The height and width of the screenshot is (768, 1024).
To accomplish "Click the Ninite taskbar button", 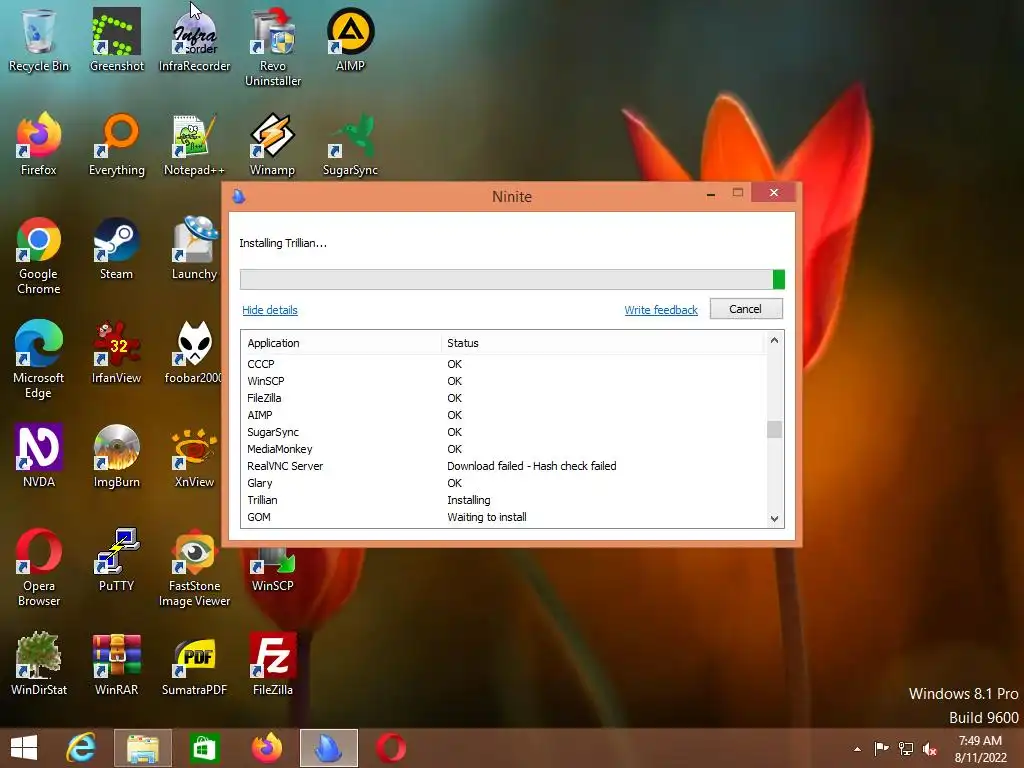I will tap(328, 748).
